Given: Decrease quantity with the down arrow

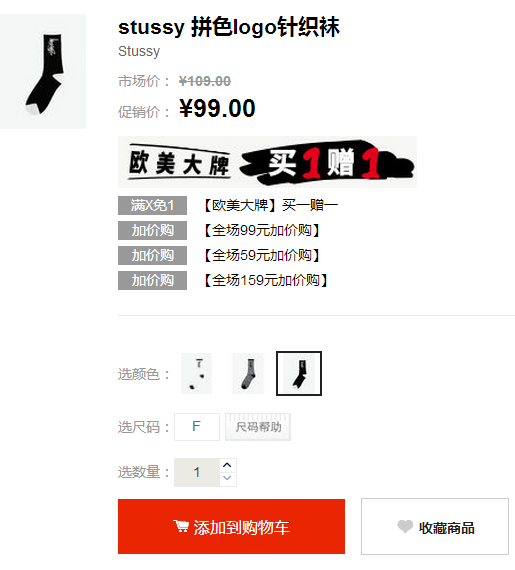Looking at the screenshot, I should pyautogui.click(x=228, y=478).
